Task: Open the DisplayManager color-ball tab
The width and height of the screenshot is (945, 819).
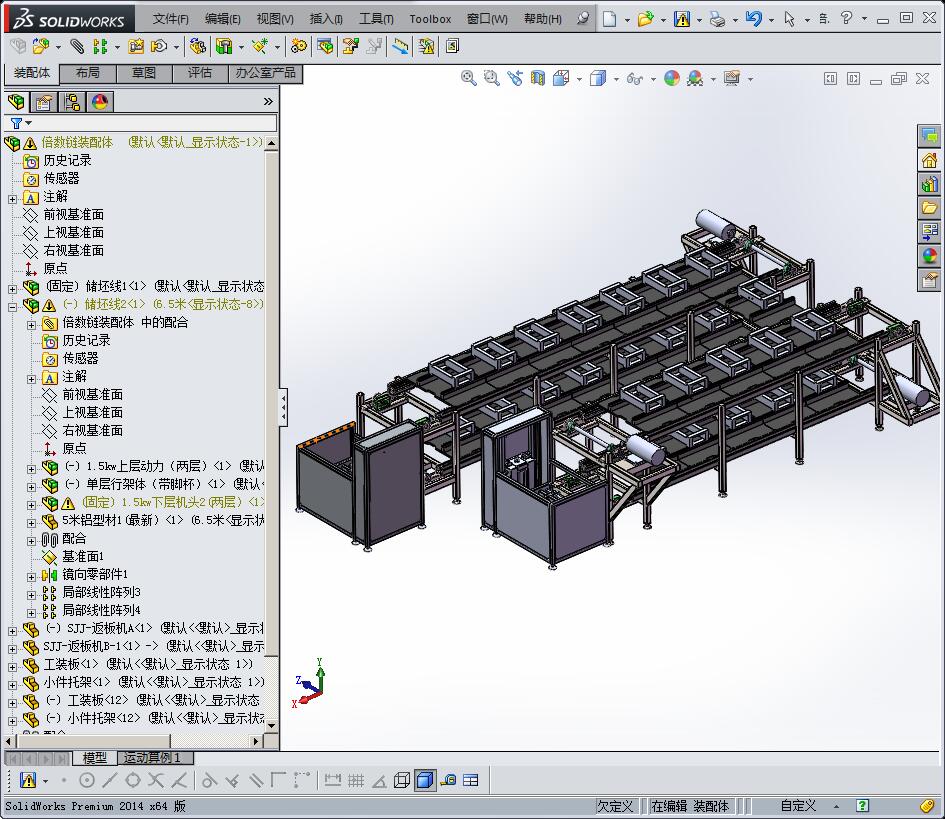Action: (x=100, y=101)
